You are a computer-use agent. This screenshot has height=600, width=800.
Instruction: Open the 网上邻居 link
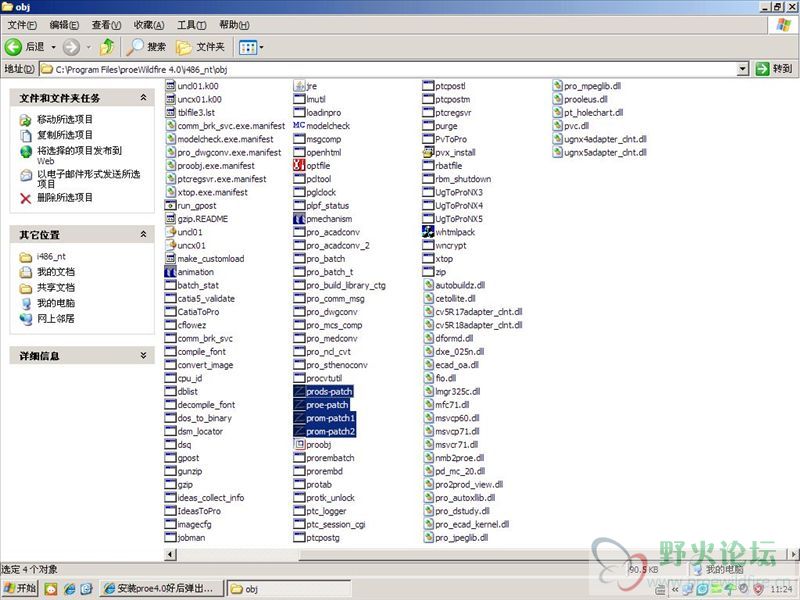pos(56,318)
